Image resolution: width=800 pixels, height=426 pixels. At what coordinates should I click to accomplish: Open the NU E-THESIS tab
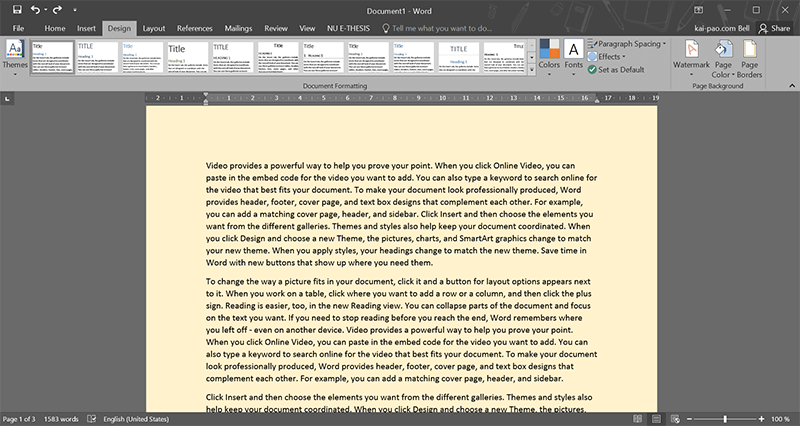(x=348, y=29)
